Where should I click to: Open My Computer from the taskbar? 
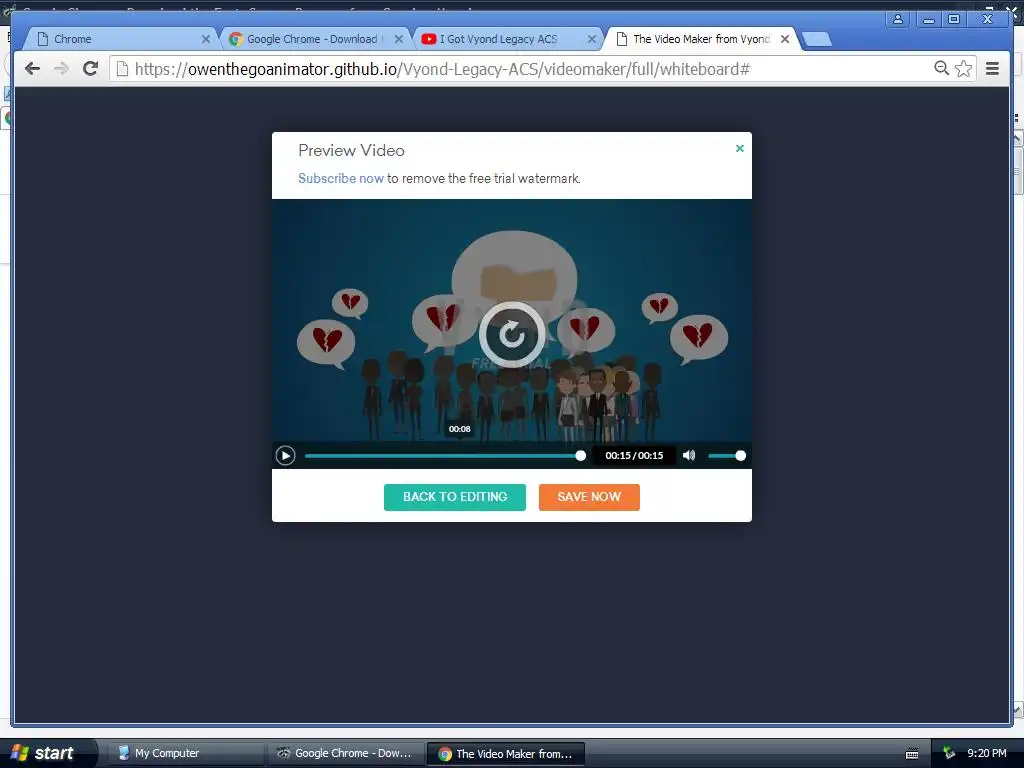tap(184, 753)
